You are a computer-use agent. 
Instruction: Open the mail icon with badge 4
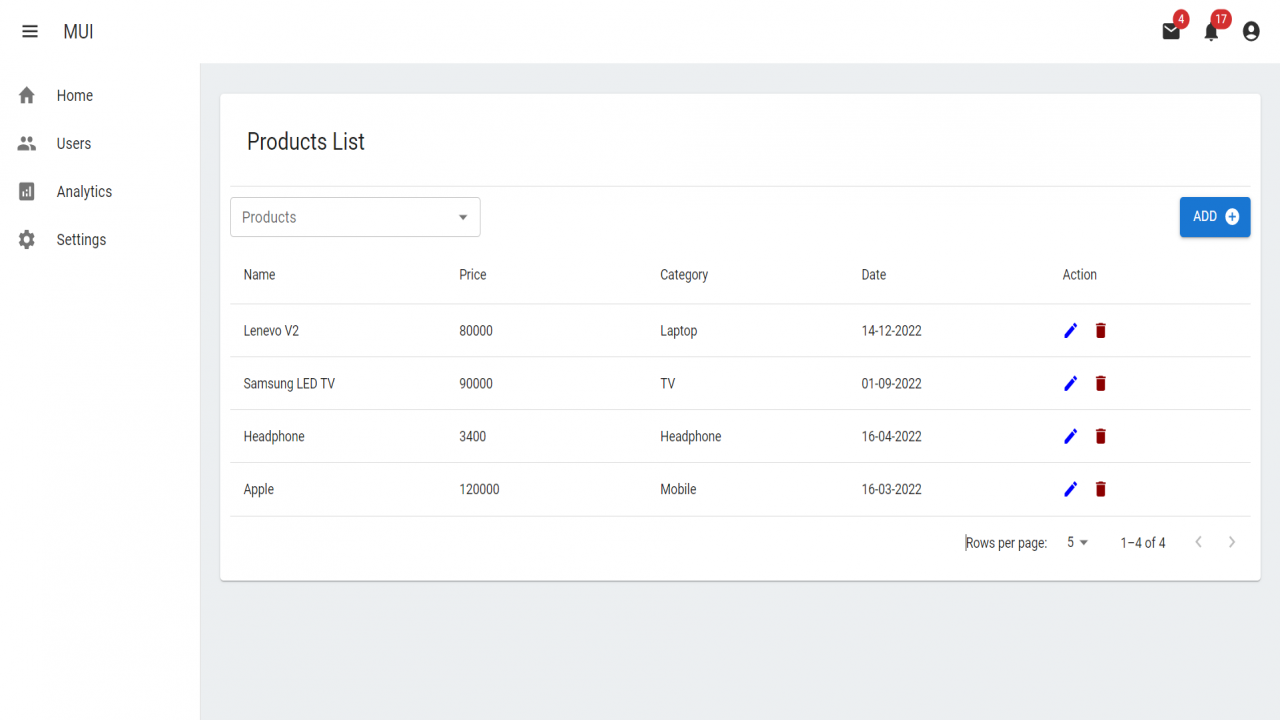pyautogui.click(x=1171, y=31)
